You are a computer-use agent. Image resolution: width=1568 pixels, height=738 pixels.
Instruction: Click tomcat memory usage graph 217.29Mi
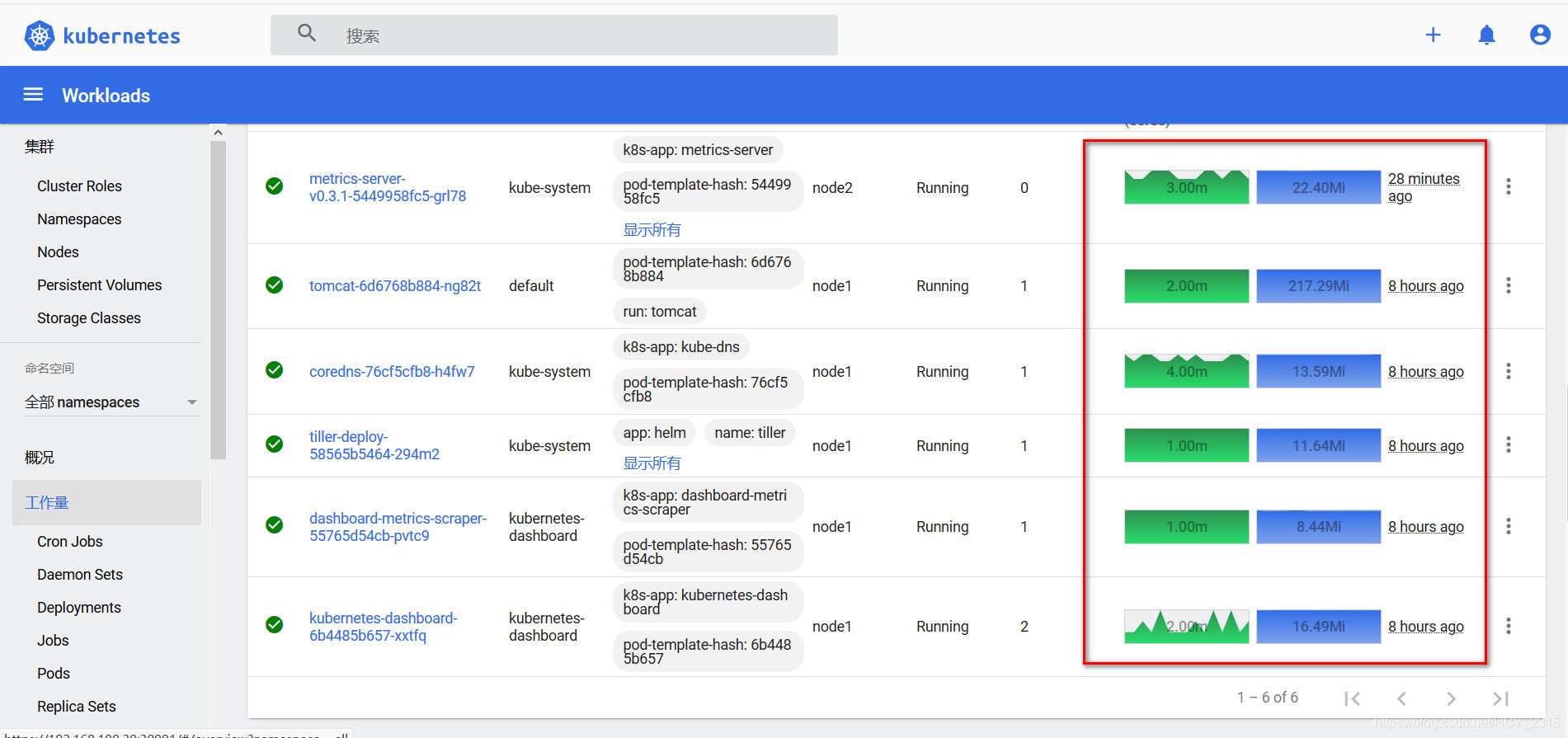(x=1319, y=286)
